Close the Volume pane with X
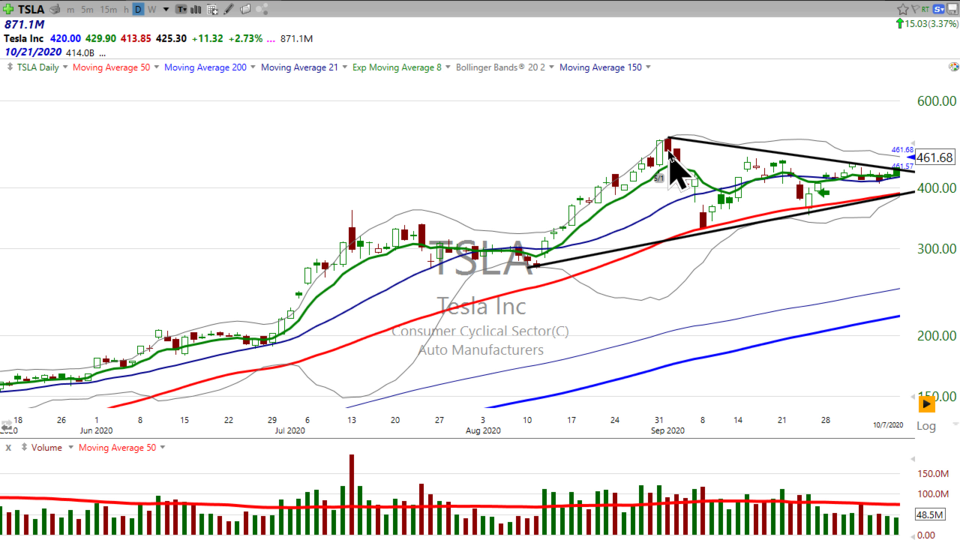 pos(9,448)
